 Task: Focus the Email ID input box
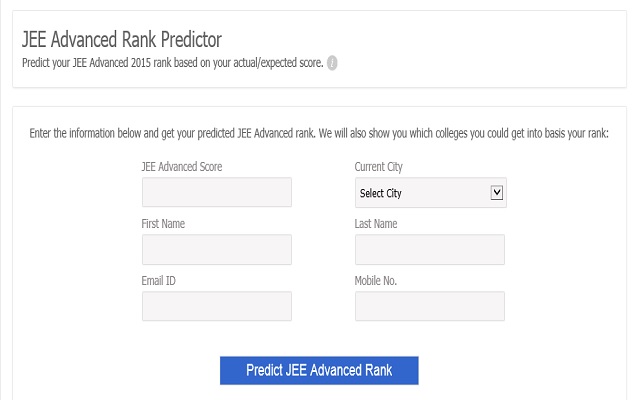pyautogui.click(x=217, y=306)
